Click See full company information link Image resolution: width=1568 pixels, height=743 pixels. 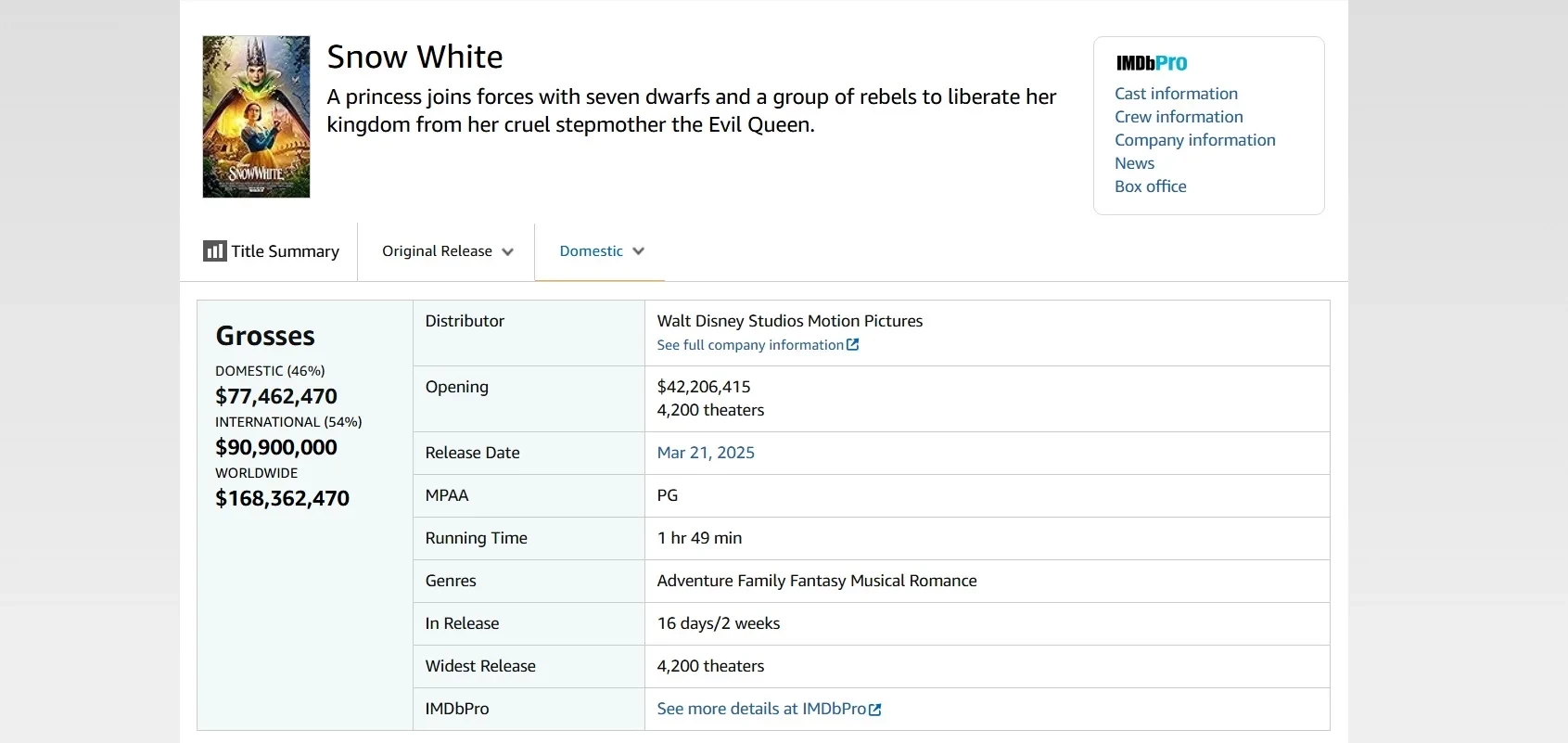coord(749,345)
